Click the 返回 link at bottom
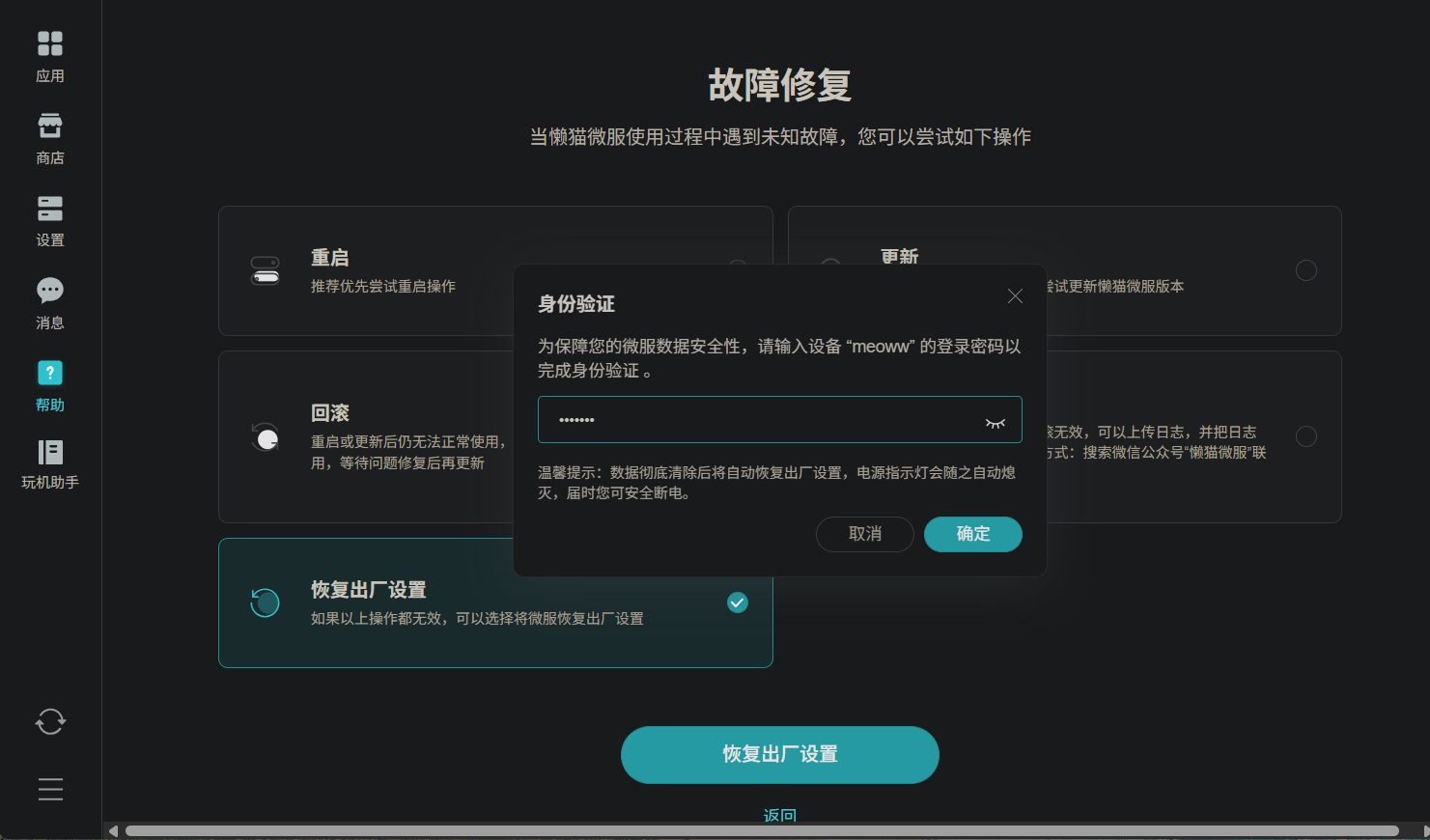The image size is (1430, 840). [x=780, y=815]
